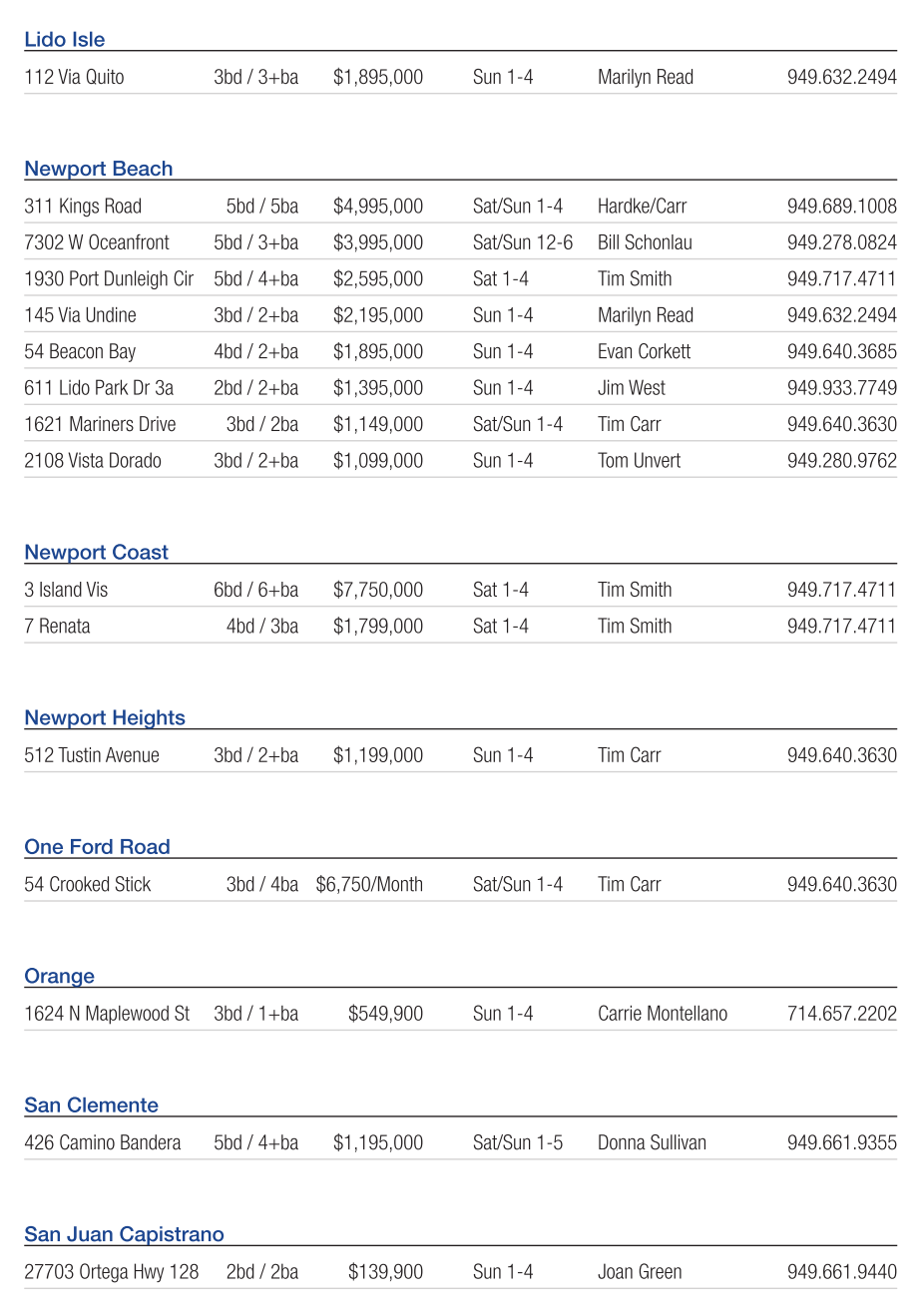Click the Orange section heading

pos(59,976)
